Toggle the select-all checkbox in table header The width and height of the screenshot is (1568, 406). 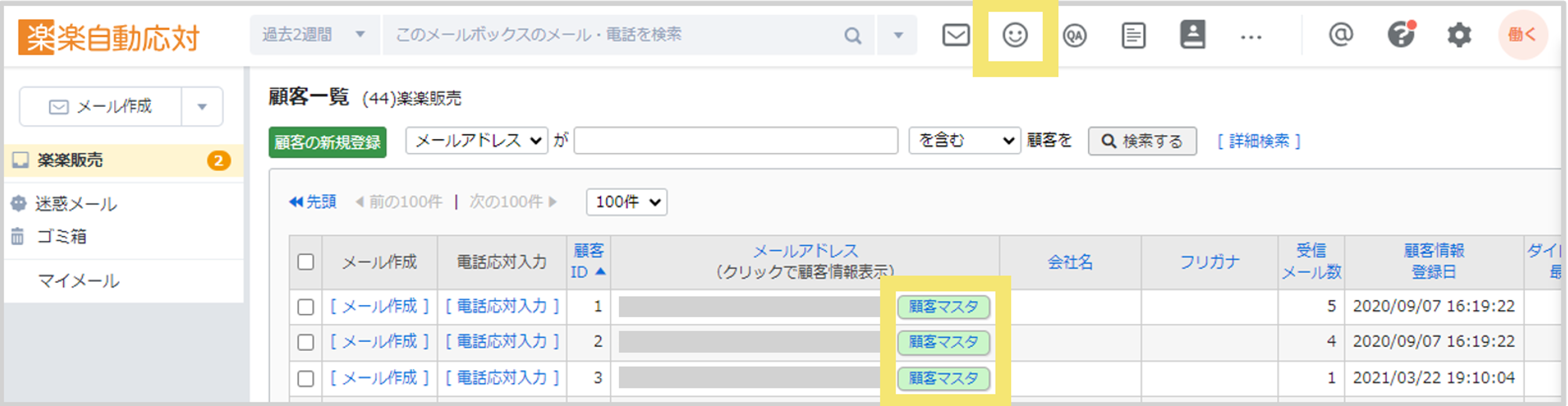pos(306,262)
